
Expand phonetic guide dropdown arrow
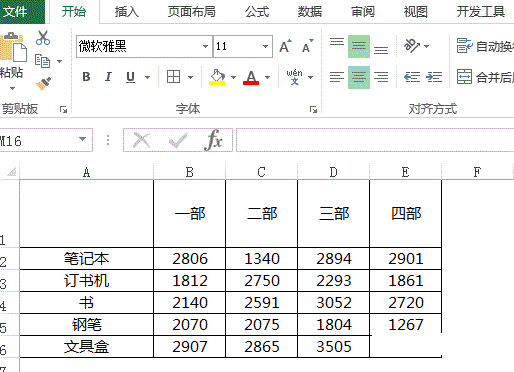[310, 77]
